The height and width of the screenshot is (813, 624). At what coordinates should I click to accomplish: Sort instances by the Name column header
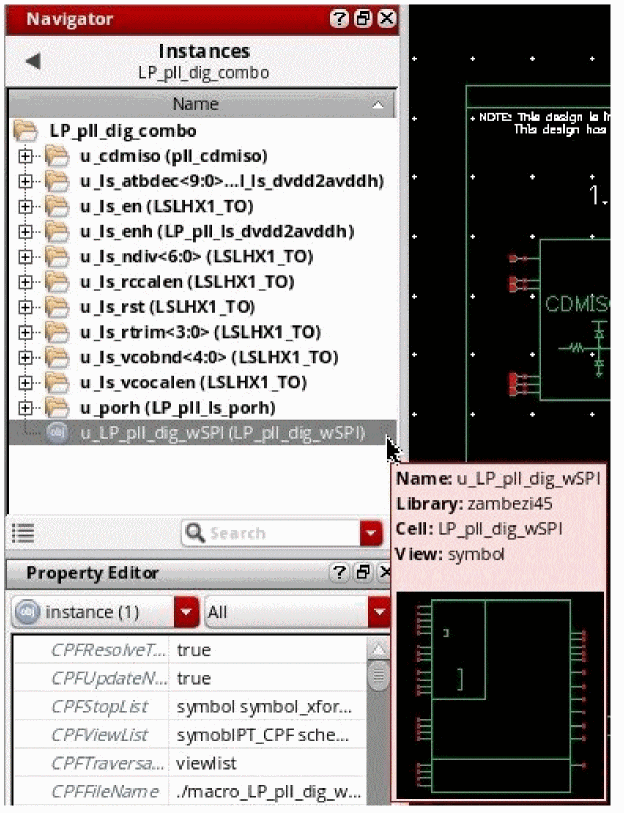[x=202, y=104]
